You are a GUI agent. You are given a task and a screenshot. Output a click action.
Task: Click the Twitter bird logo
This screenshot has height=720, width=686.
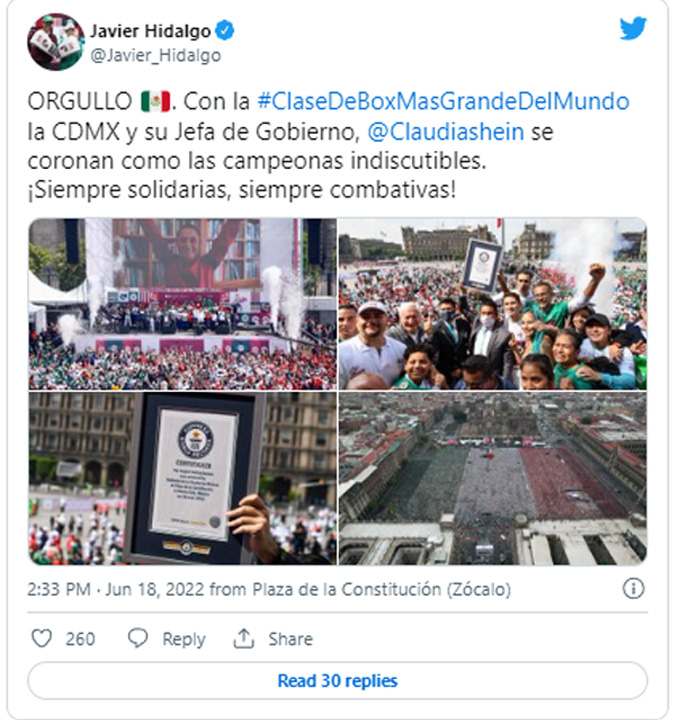(633, 28)
